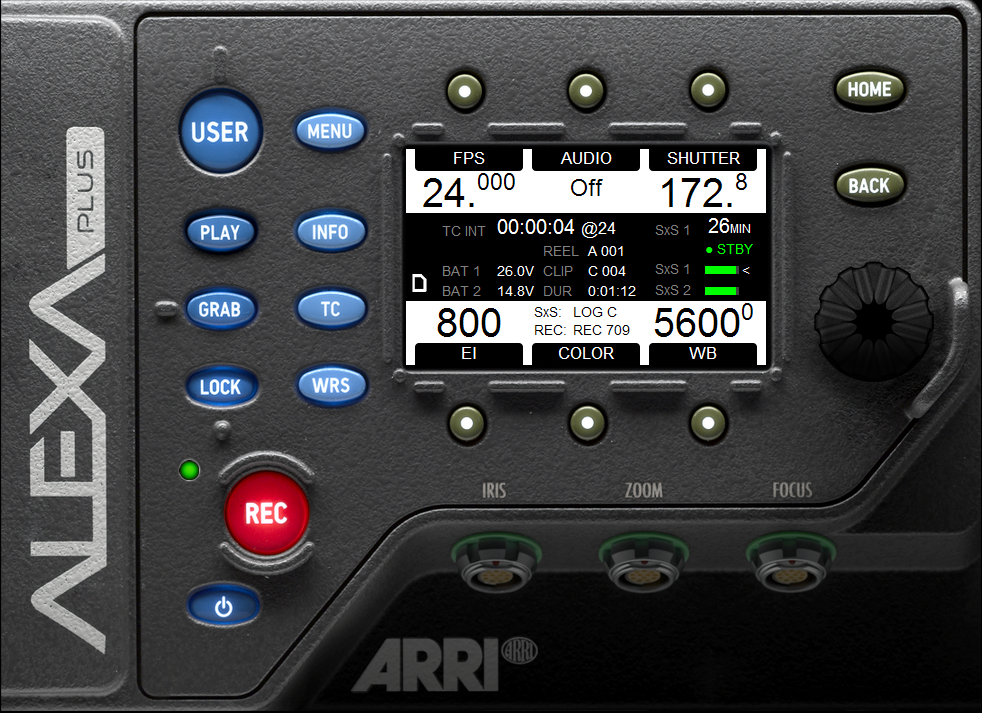Toggle the LOCK button

[220, 387]
